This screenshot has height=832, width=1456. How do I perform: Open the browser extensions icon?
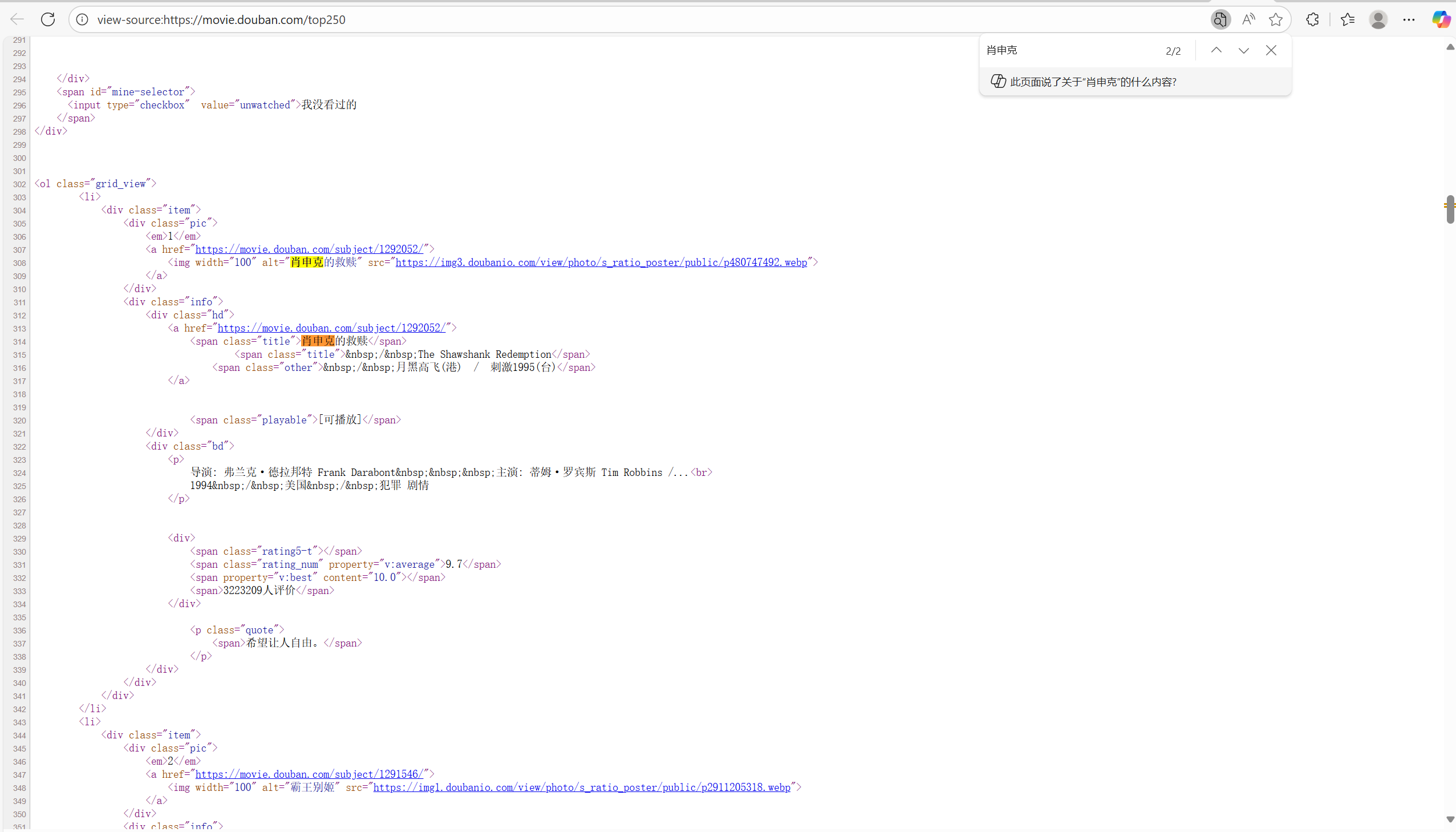pyautogui.click(x=1312, y=19)
